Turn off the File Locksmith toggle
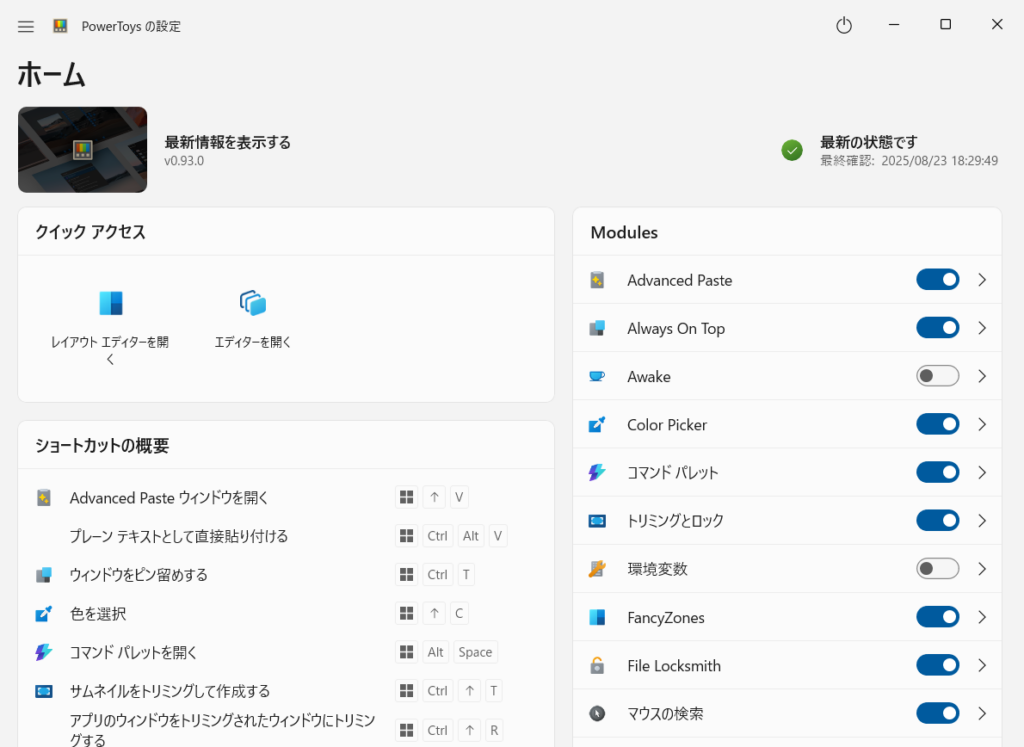 pyautogui.click(x=937, y=665)
